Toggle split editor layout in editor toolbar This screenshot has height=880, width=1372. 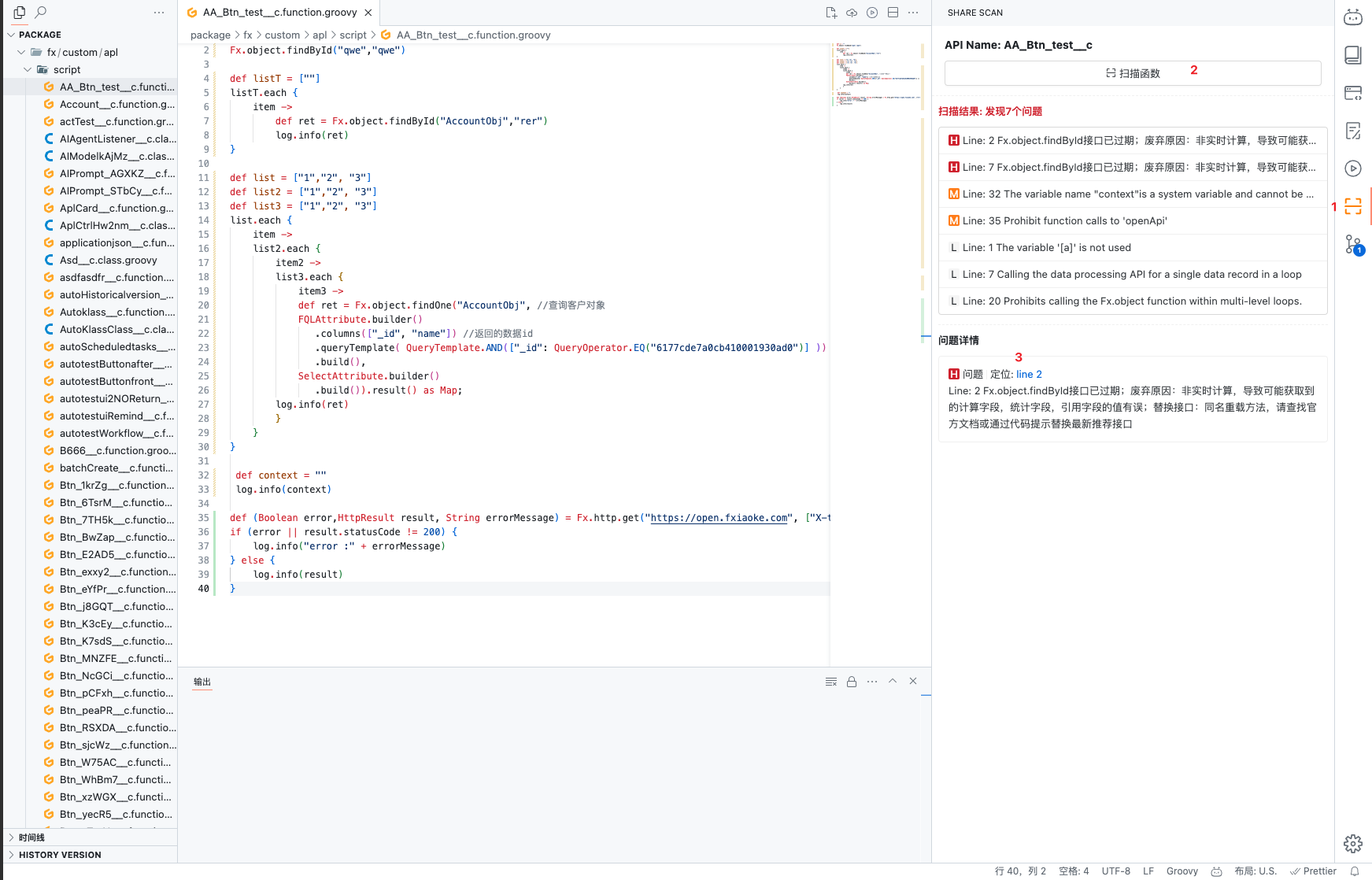(x=893, y=13)
